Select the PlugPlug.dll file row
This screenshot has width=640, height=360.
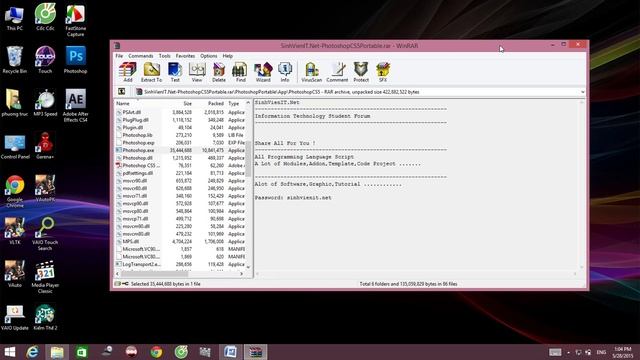click(180, 120)
